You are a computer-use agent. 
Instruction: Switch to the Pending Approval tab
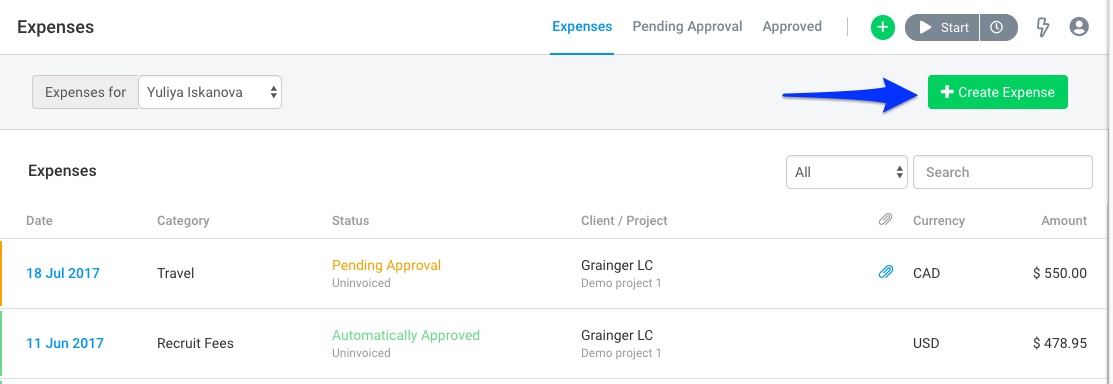pyautogui.click(x=687, y=26)
